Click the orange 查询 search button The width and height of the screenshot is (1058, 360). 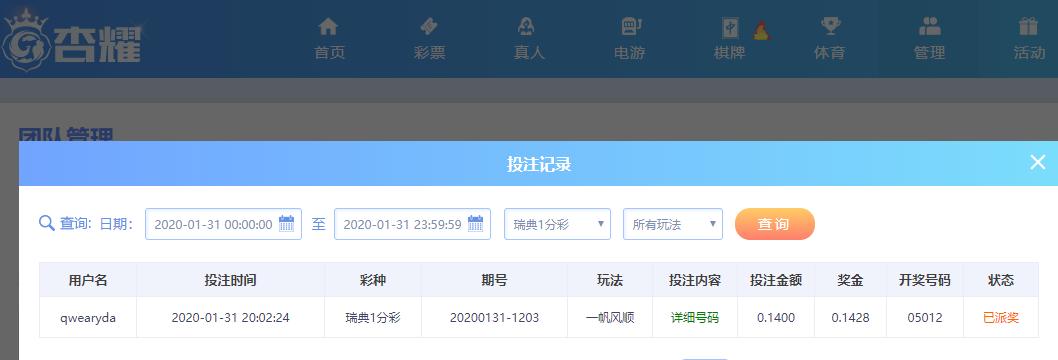point(775,224)
